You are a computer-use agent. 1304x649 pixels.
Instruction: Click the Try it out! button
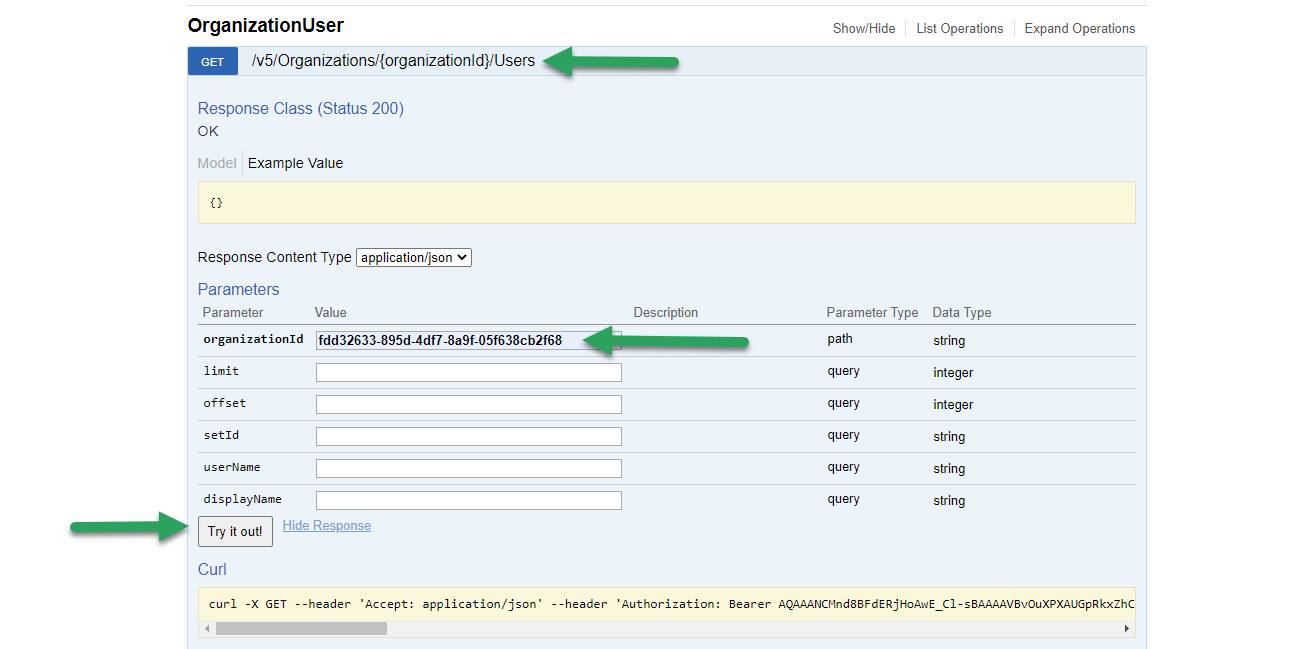(x=235, y=531)
